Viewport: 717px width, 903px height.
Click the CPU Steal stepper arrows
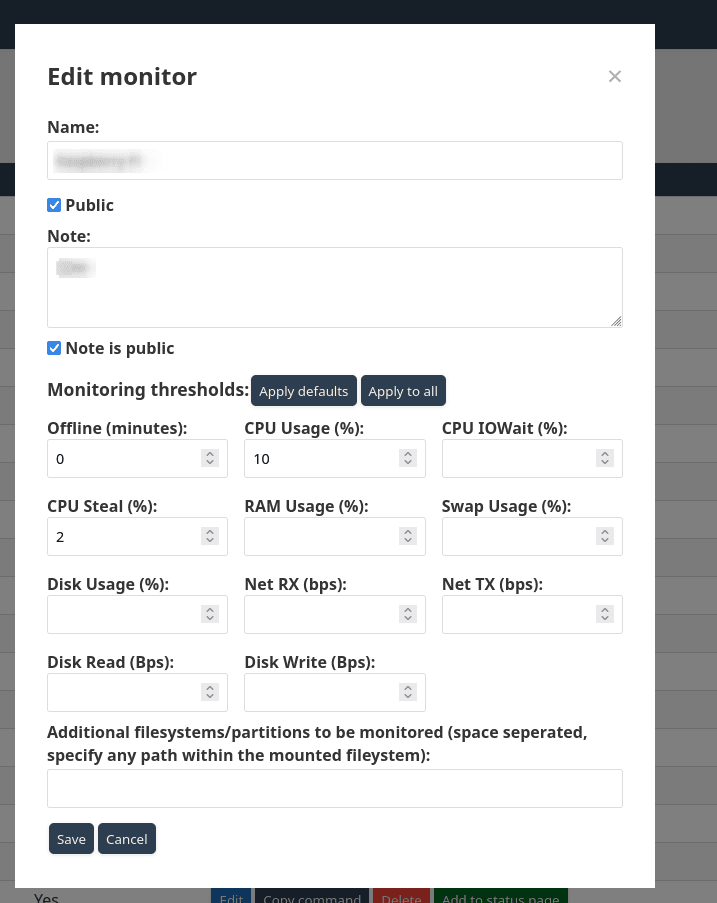tap(210, 536)
